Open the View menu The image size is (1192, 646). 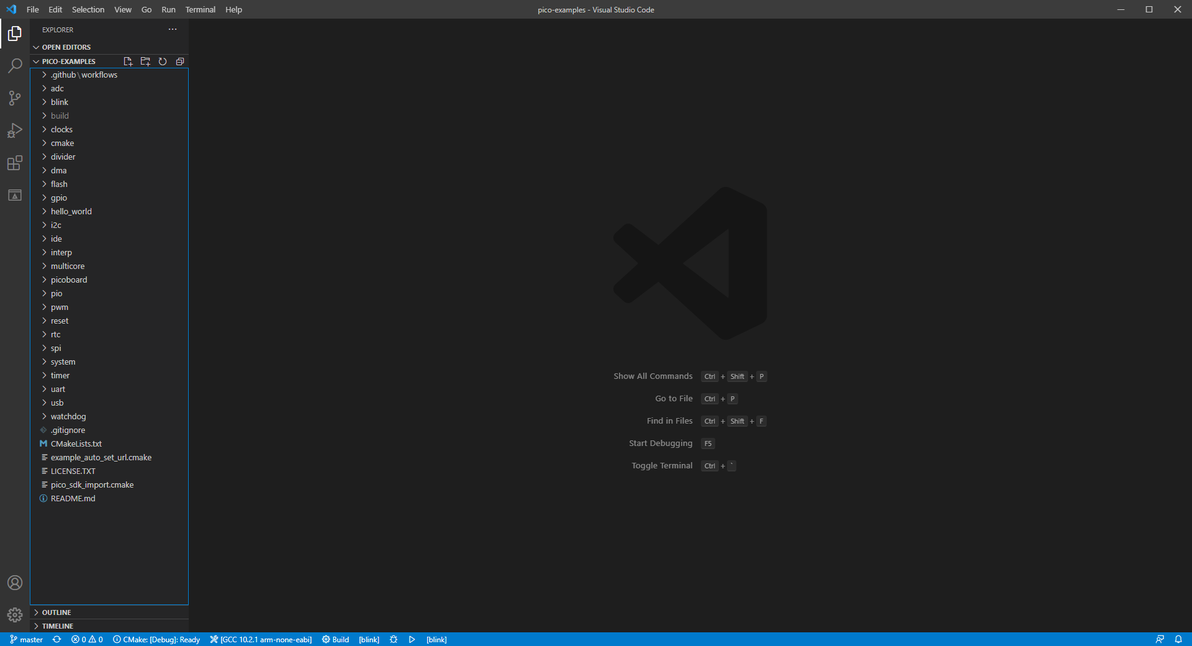coord(122,10)
